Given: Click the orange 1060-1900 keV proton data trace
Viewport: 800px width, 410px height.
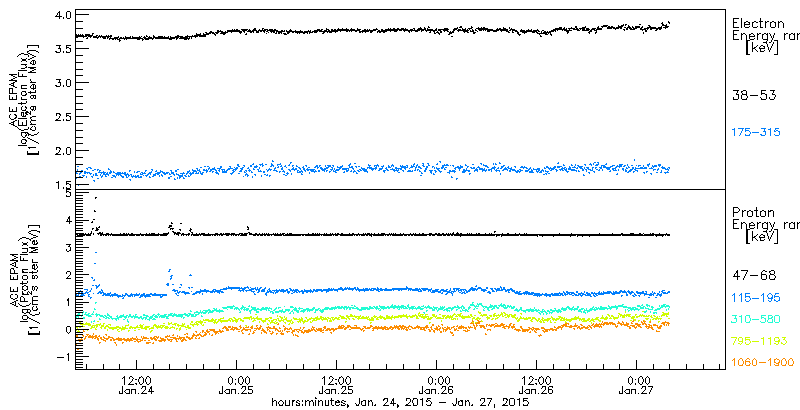Looking at the screenshot, I should click(x=372, y=328).
